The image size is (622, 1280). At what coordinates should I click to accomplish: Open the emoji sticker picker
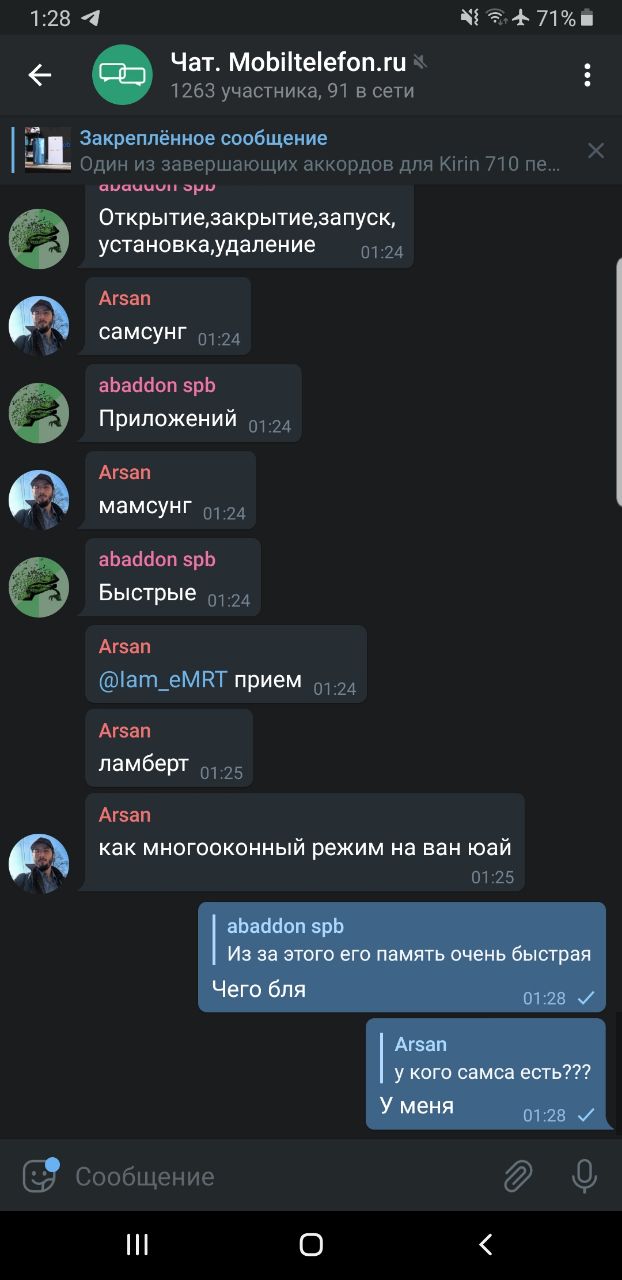pos(40,1176)
